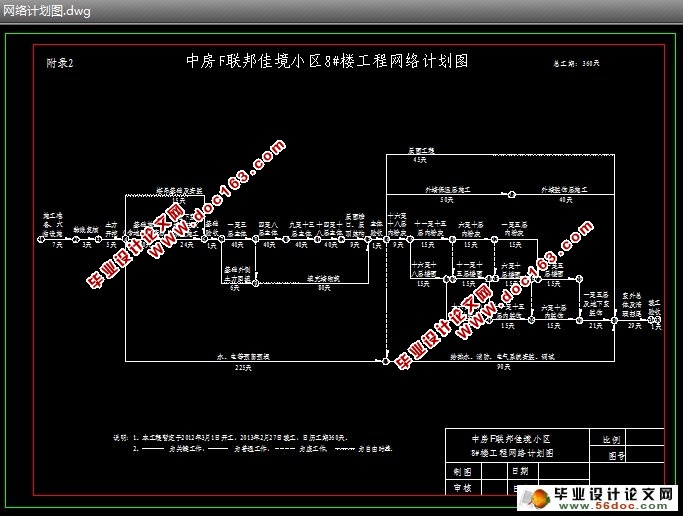The image size is (683, 516).
Task: Click 中房F联邦佳境小区 in the title block
Action: (x=511, y=439)
